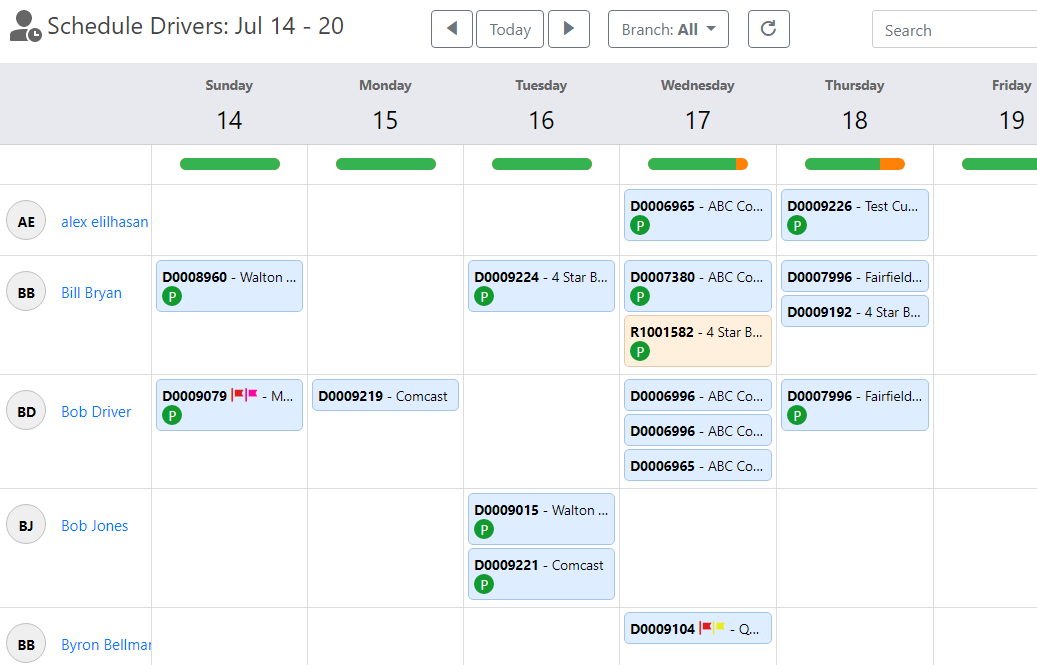Click the previous week arrow button
Screen dimensions: 1037x665
(452, 29)
